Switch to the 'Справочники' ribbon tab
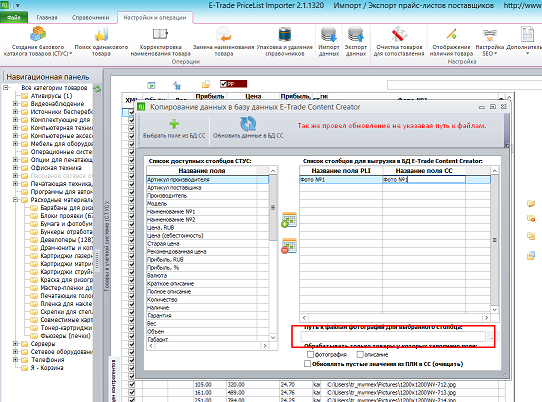Screen dimensions: 542x402 (91, 17)
